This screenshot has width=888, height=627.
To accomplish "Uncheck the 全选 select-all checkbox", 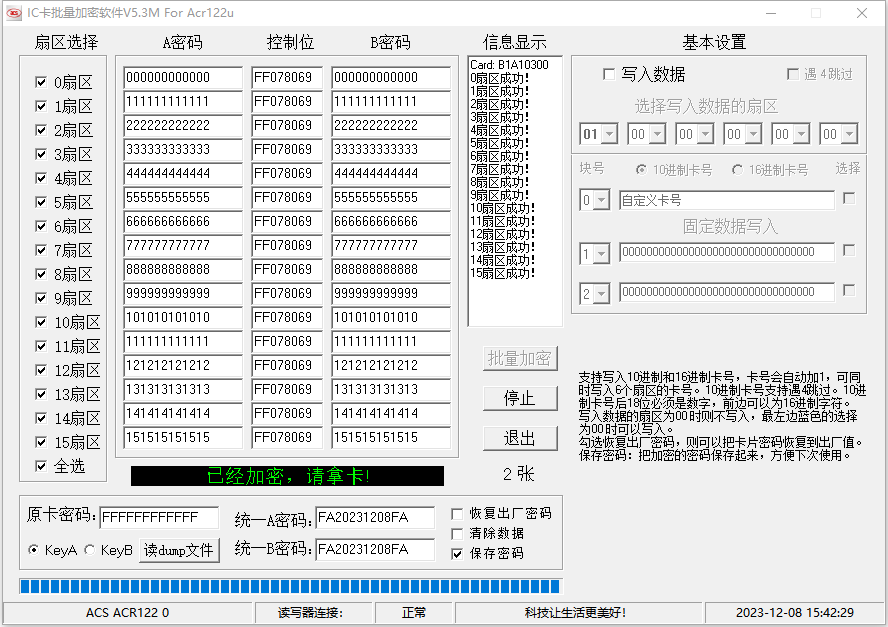I will 41,466.
